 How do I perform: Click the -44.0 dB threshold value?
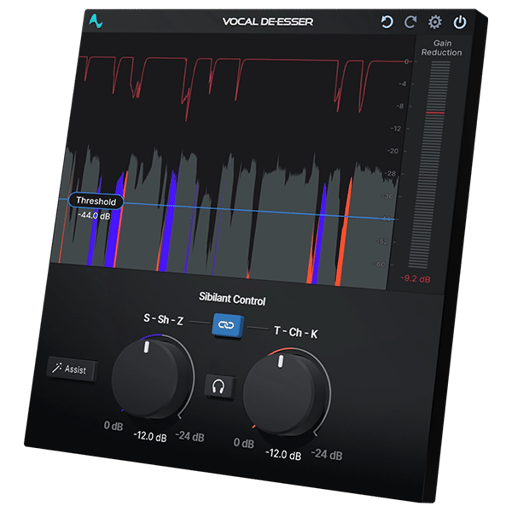94,216
